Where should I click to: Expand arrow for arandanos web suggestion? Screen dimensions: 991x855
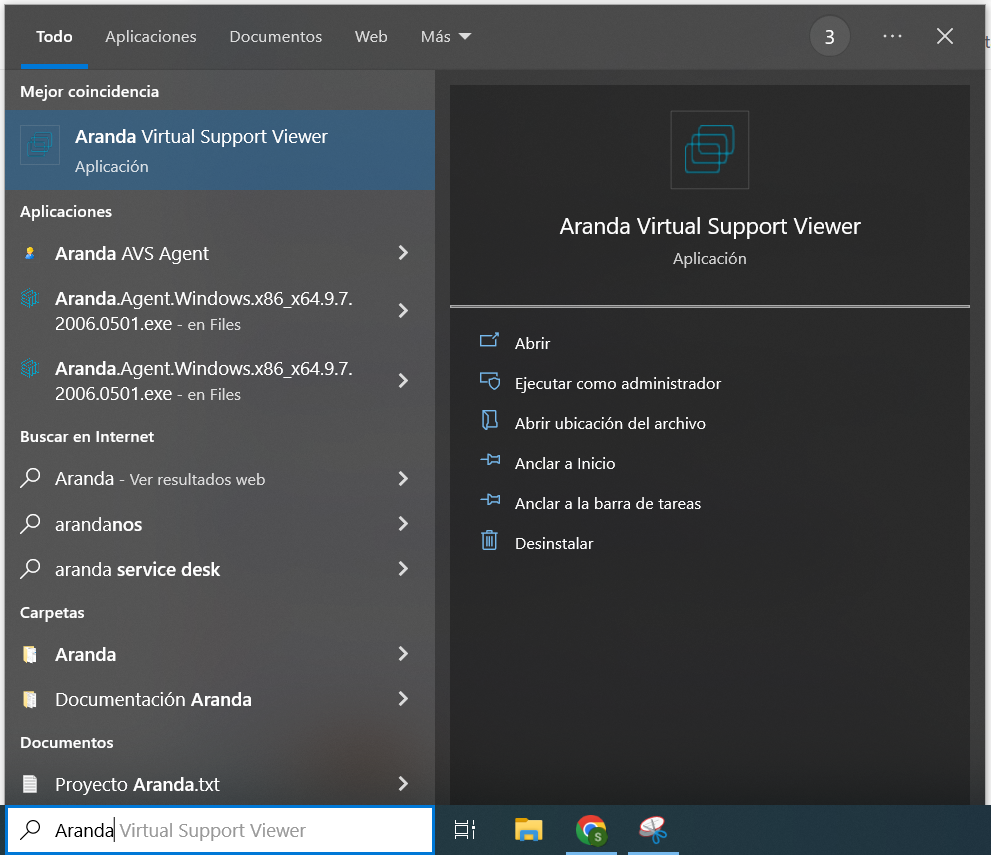(403, 524)
